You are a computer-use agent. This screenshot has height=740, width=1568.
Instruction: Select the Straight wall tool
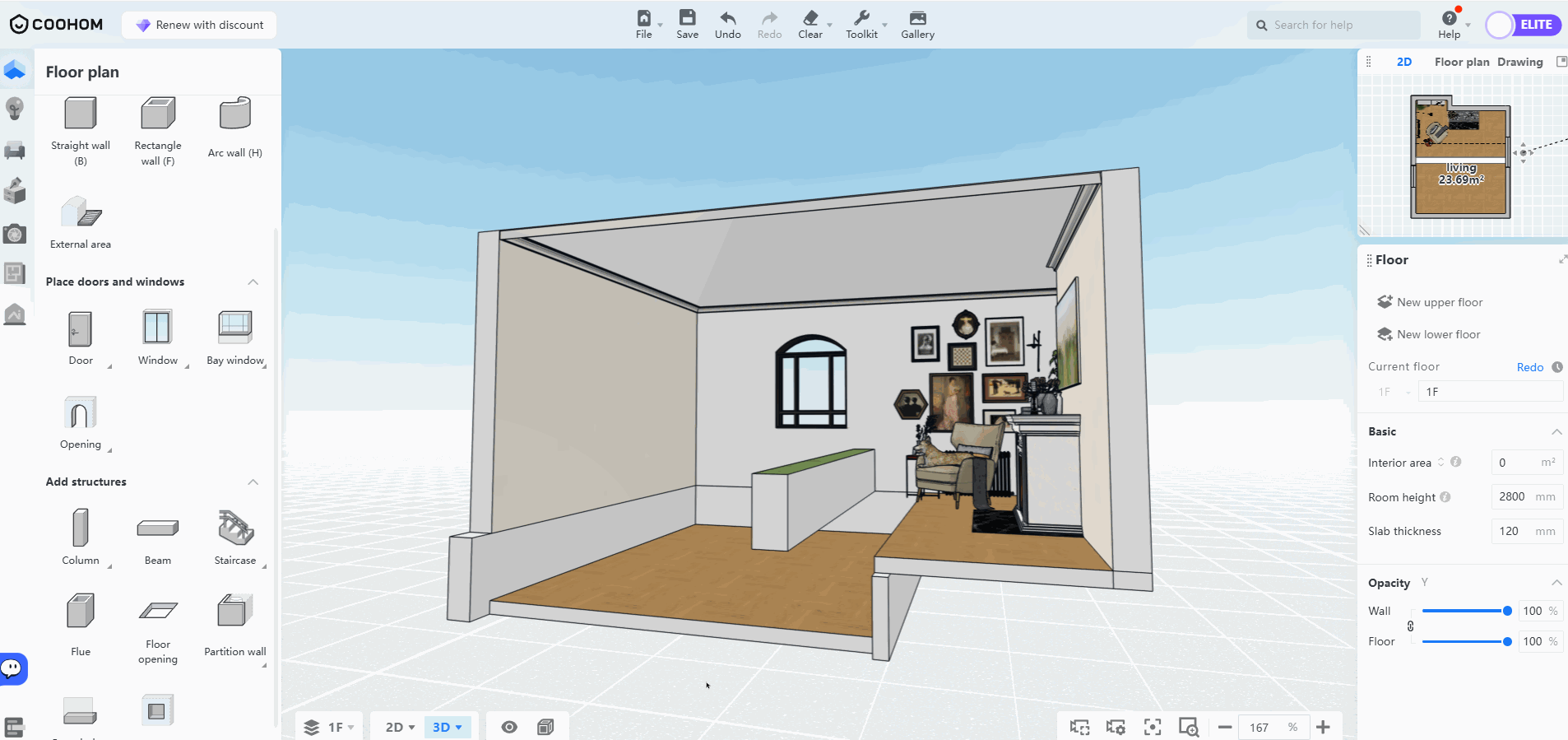[81, 114]
